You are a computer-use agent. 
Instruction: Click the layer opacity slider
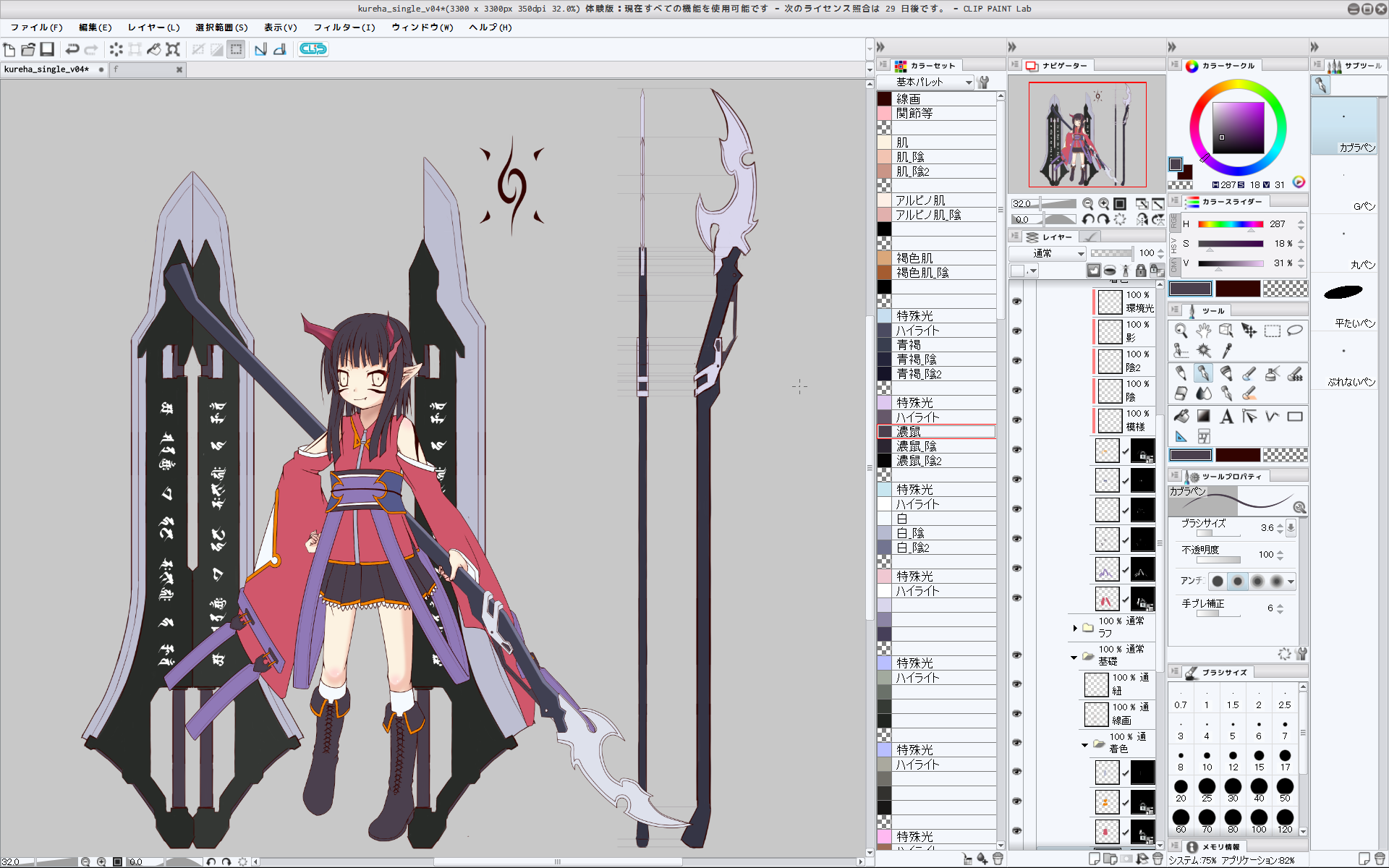pos(1112,253)
